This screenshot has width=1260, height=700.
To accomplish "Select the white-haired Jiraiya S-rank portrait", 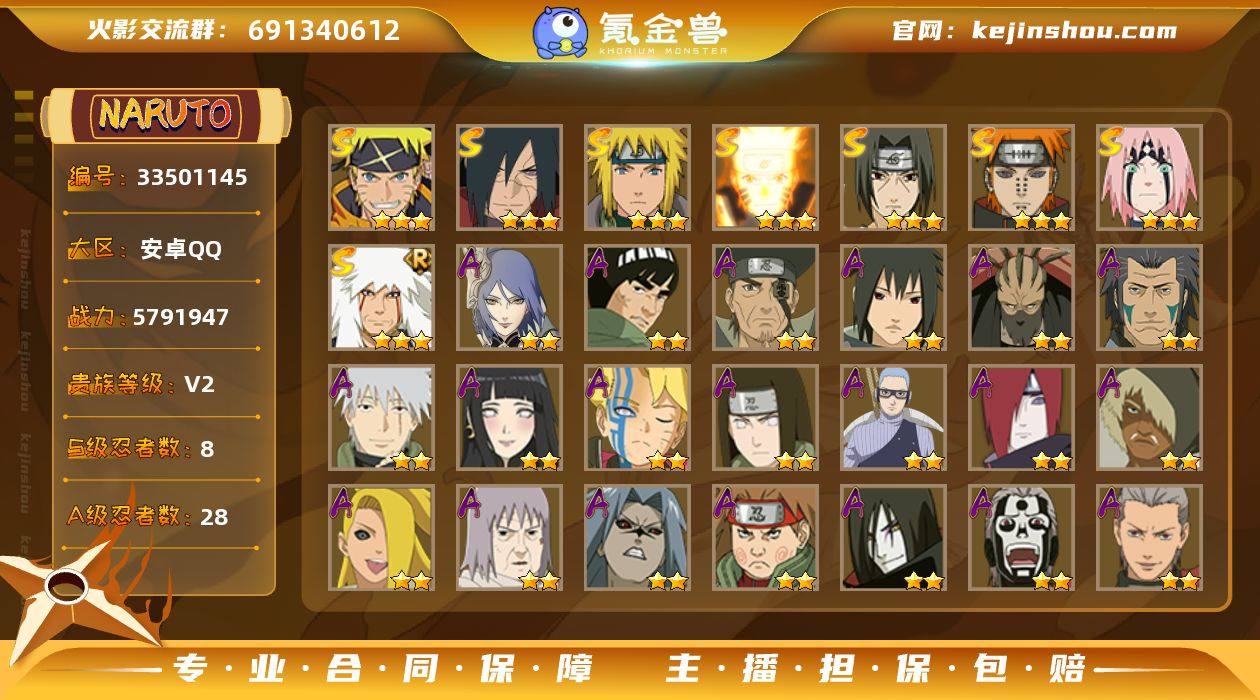I will pyautogui.click(x=381, y=298).
